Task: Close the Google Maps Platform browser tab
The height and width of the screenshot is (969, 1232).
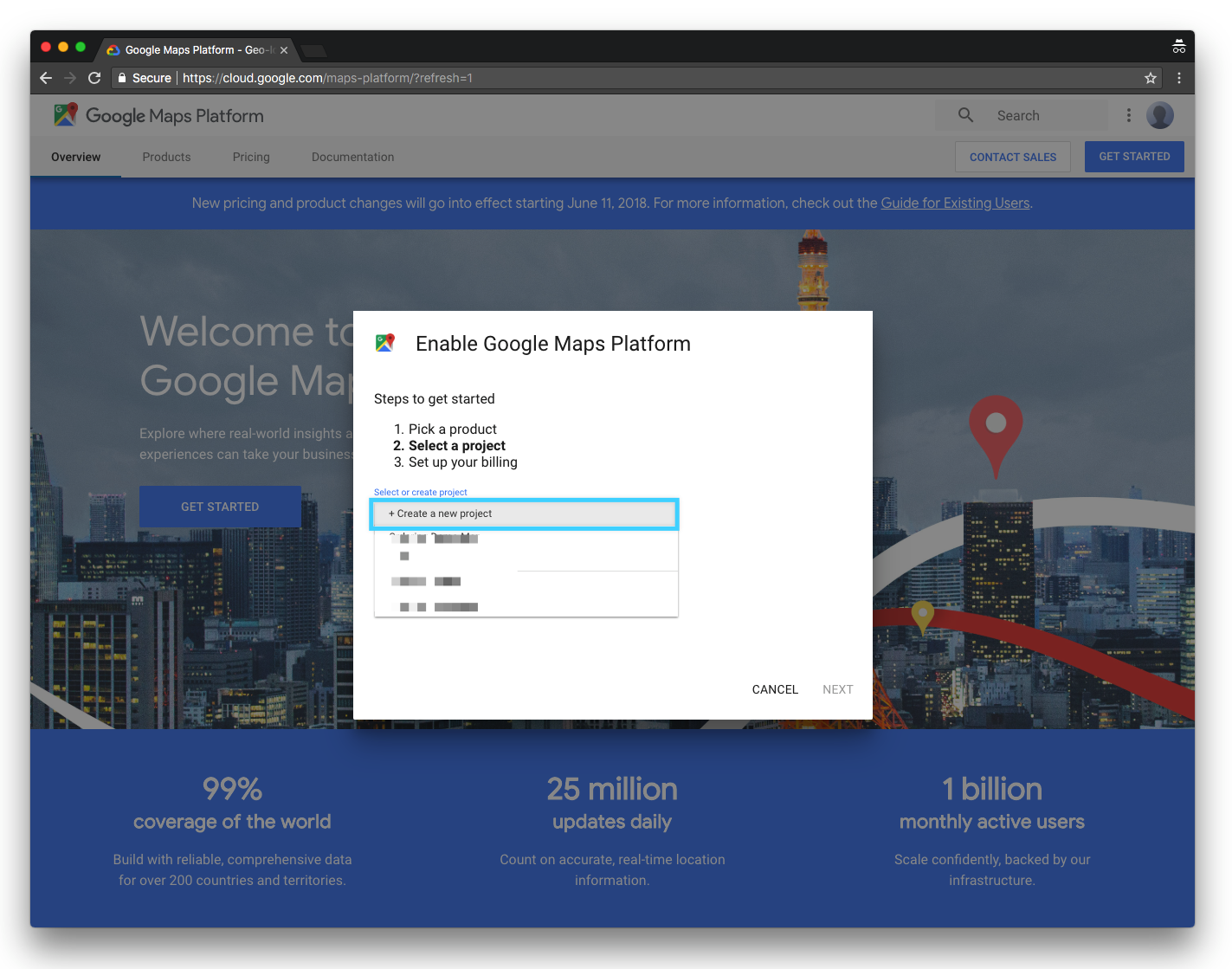Action: point(284,50)
